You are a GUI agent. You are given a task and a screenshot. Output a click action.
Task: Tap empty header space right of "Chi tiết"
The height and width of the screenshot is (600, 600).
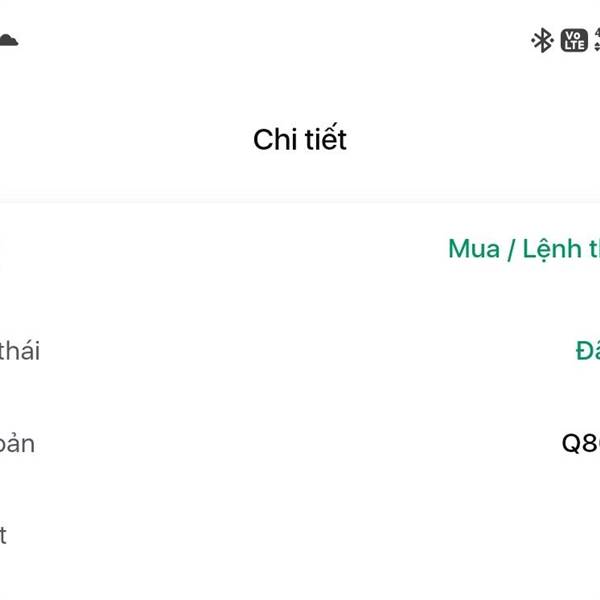(x=480, y=139)
